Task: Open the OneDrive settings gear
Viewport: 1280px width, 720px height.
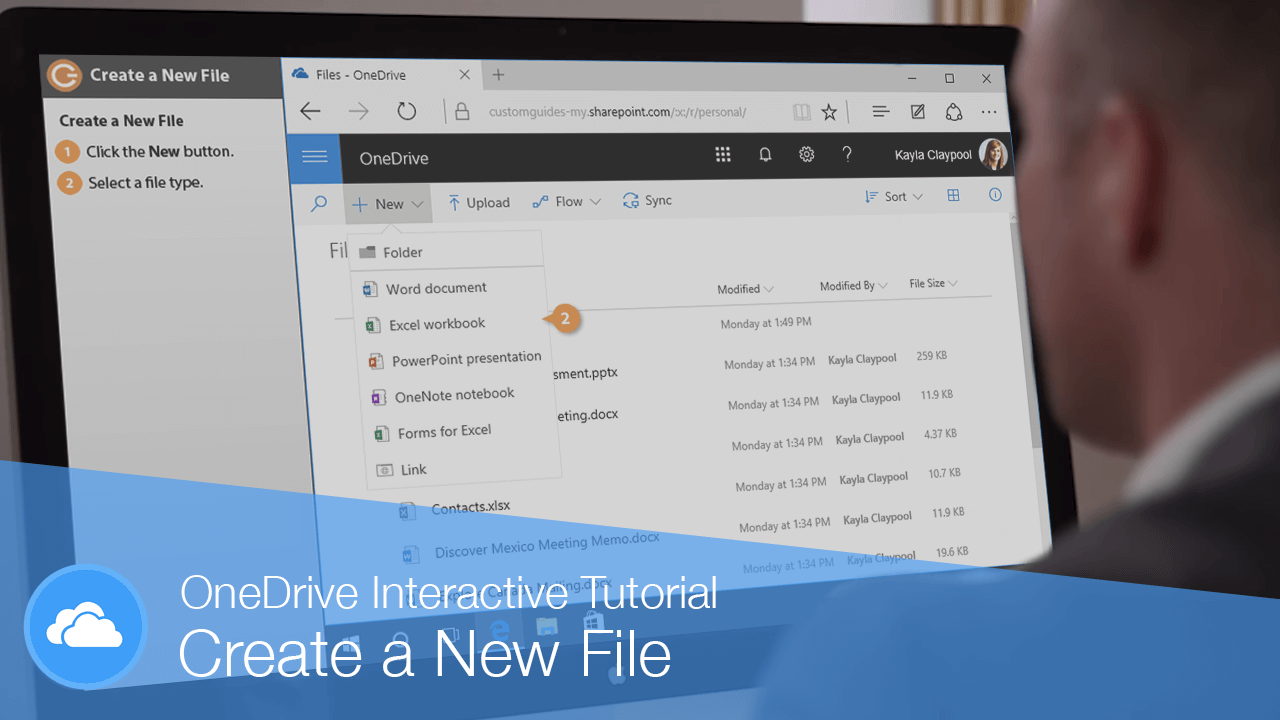Action: (x=806, y=154)
